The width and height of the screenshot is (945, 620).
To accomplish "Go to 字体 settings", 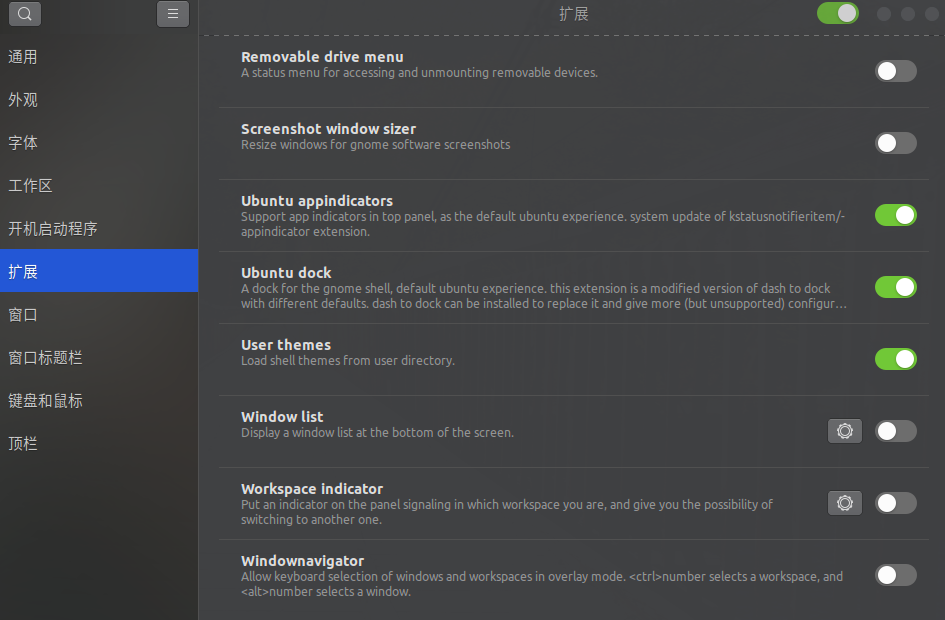I will click(99, 143).
